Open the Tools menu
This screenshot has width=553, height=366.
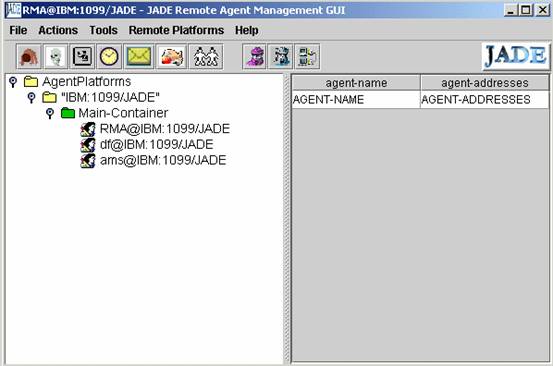(103, 30)
